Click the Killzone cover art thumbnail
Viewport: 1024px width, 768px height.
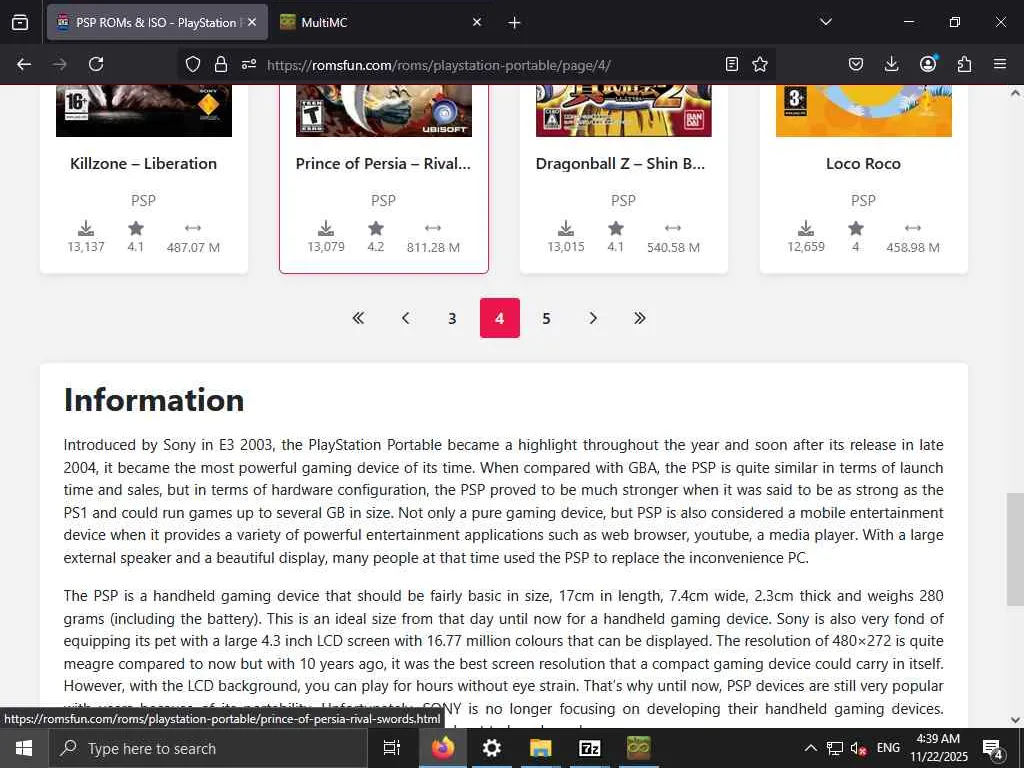[x=144, y=111]
